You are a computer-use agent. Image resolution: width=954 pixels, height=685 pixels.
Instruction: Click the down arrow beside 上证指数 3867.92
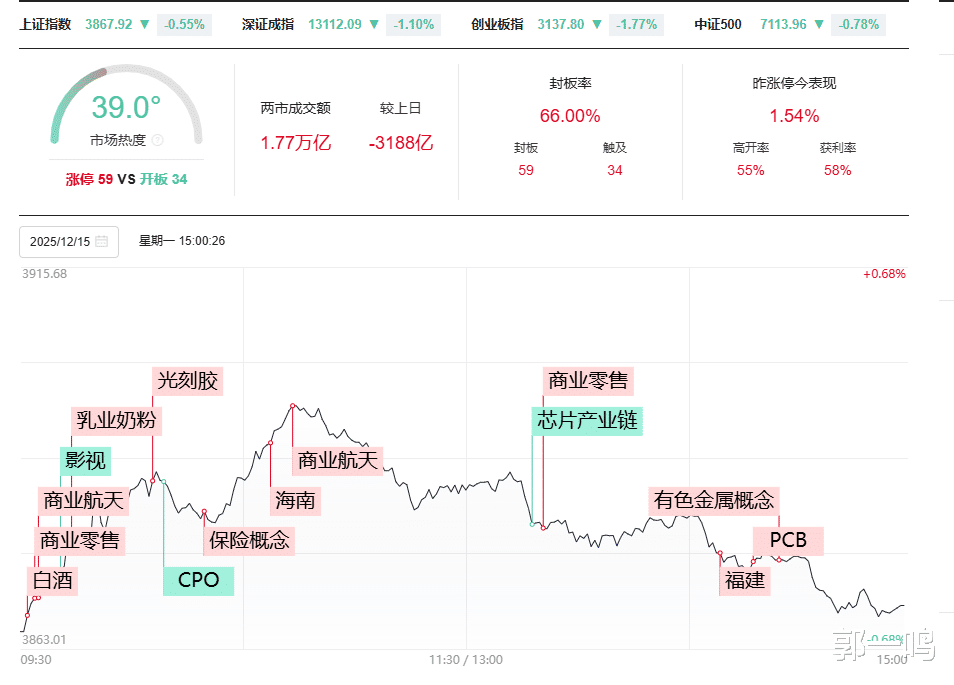click(145, 24)
